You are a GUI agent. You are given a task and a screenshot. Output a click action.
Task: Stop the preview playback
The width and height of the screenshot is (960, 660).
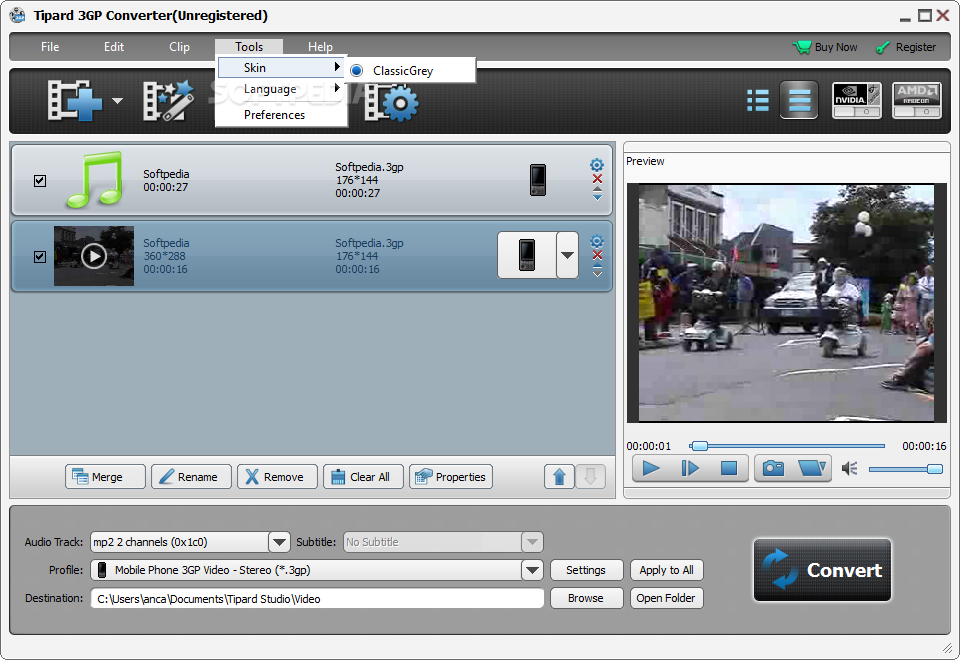click(729, 469)
